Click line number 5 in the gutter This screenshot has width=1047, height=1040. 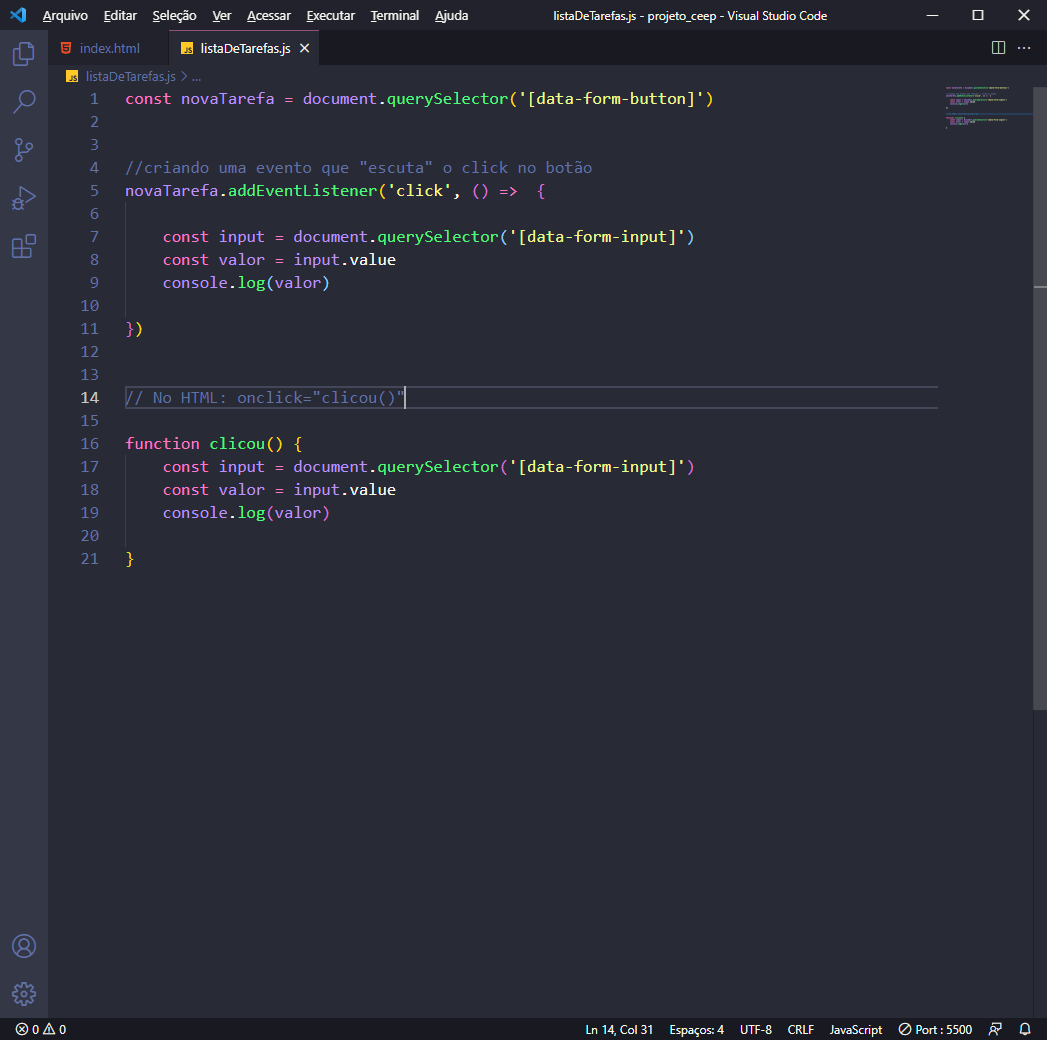point(94,191)
